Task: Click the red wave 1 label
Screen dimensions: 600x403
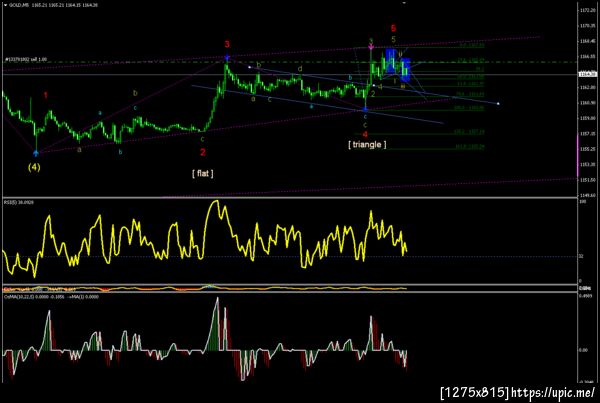Action: click(46, 95)
